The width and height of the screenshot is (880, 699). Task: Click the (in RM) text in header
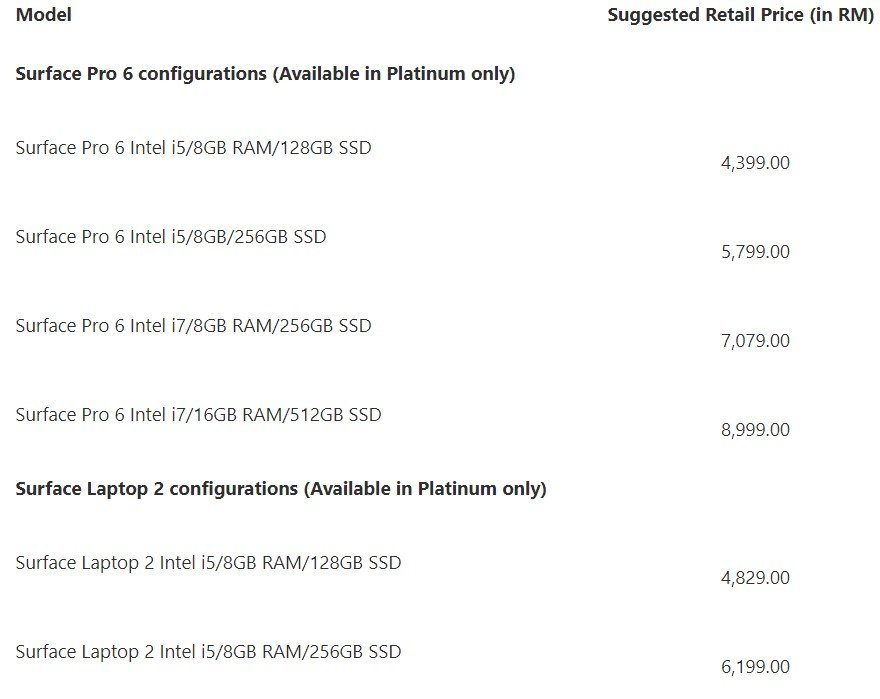(842, 15)
